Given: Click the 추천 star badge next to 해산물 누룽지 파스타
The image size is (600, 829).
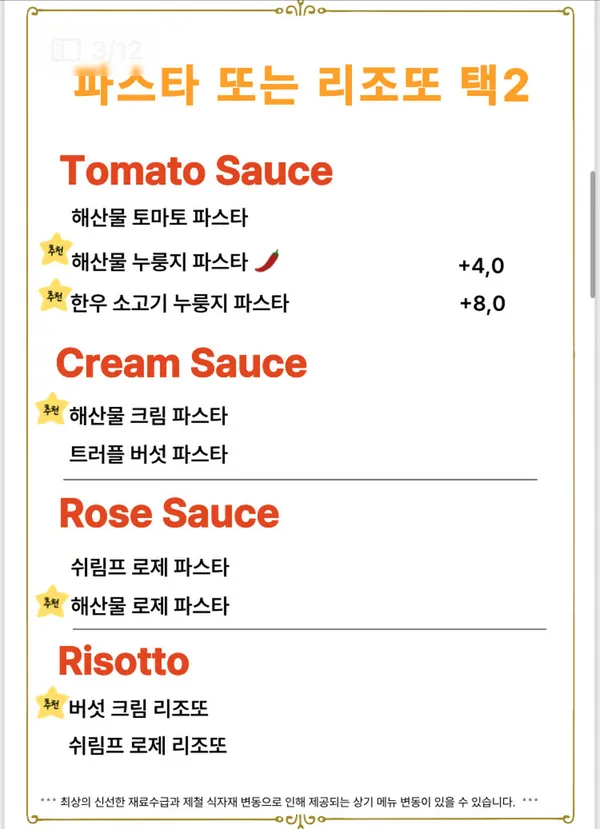Looking at the screenshot, I should point(56,248).
